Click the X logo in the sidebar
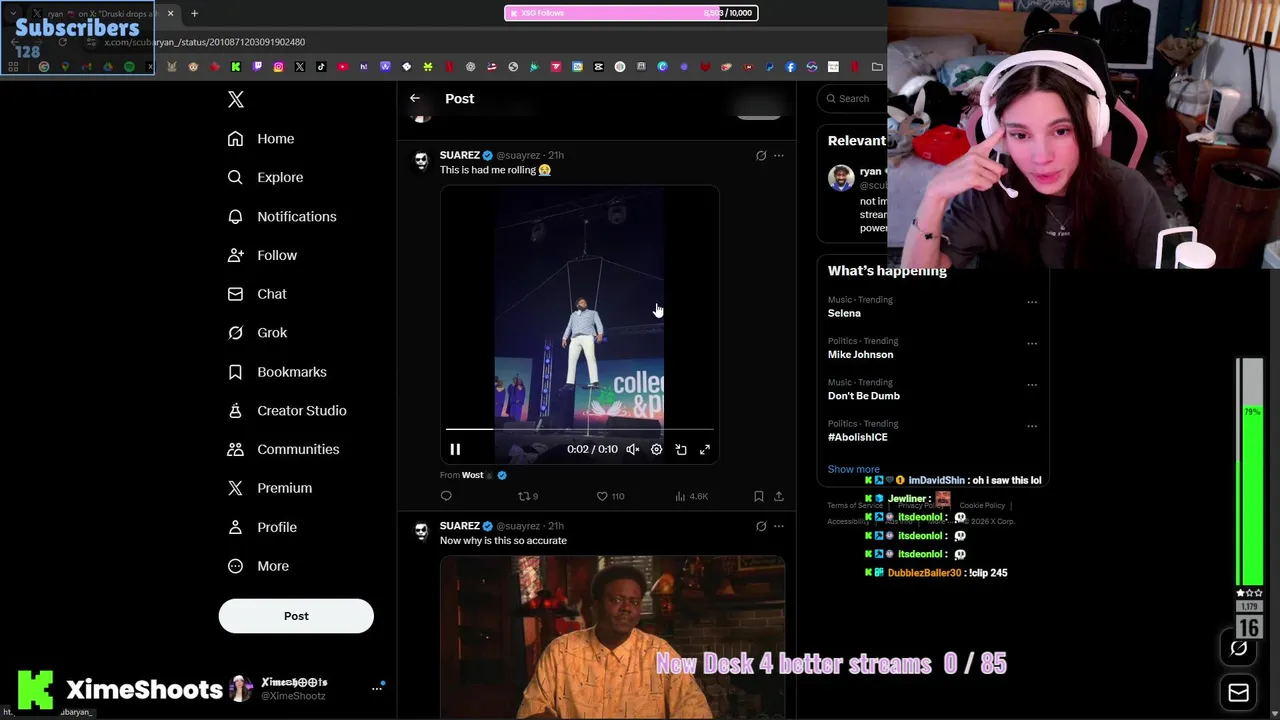This screenshot has width=1280, height=720. 236,99
